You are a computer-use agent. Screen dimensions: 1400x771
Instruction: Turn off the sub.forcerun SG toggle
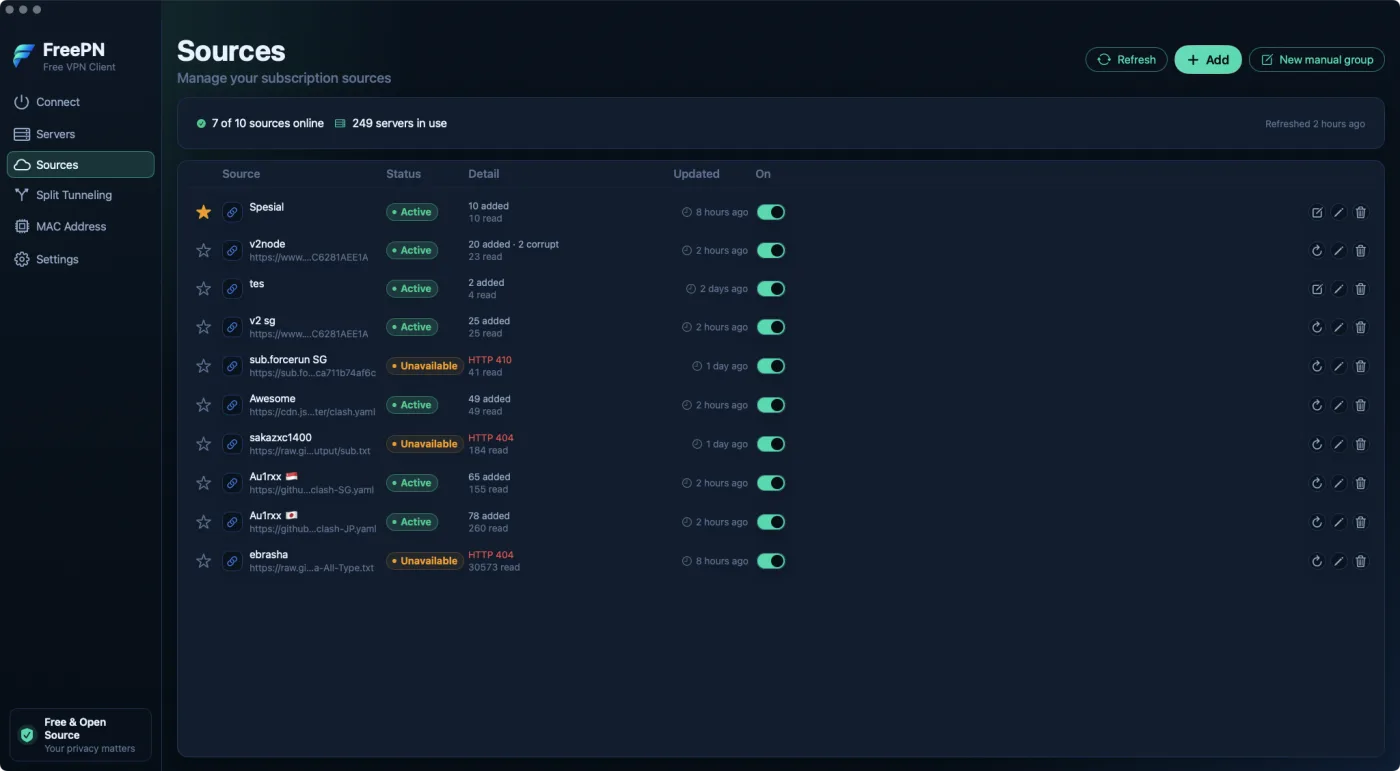[x=771, y=366]
